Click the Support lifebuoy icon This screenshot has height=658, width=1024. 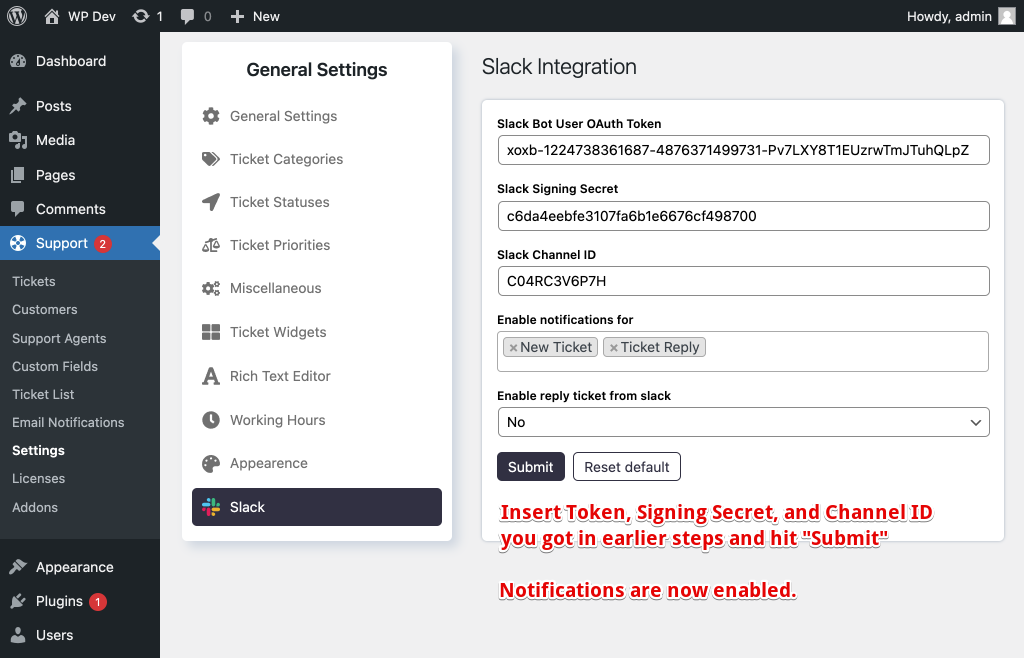[18, 243]
